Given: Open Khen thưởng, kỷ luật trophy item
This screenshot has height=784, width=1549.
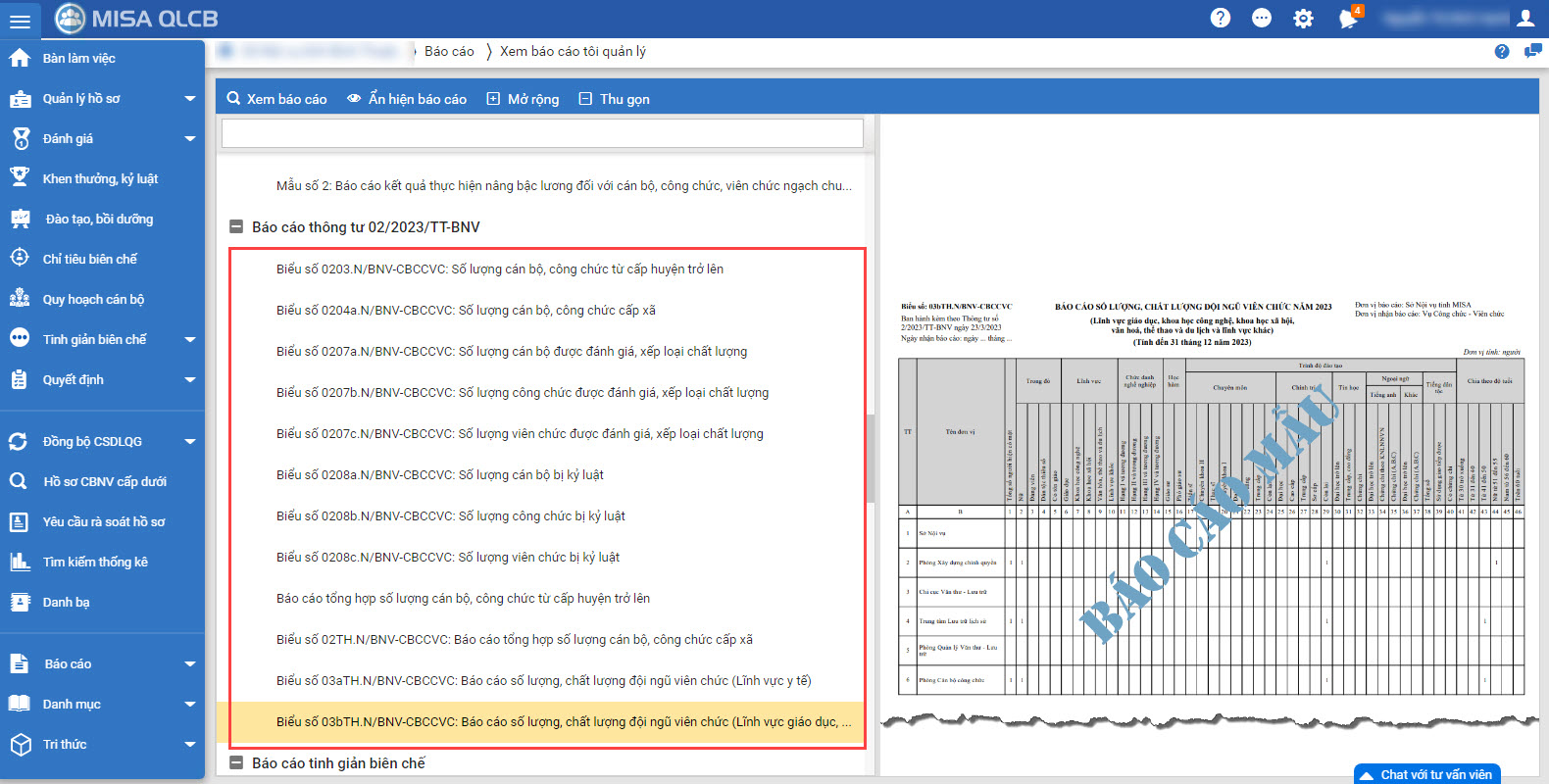Looking at the screenshot, I should pos(99,179).
